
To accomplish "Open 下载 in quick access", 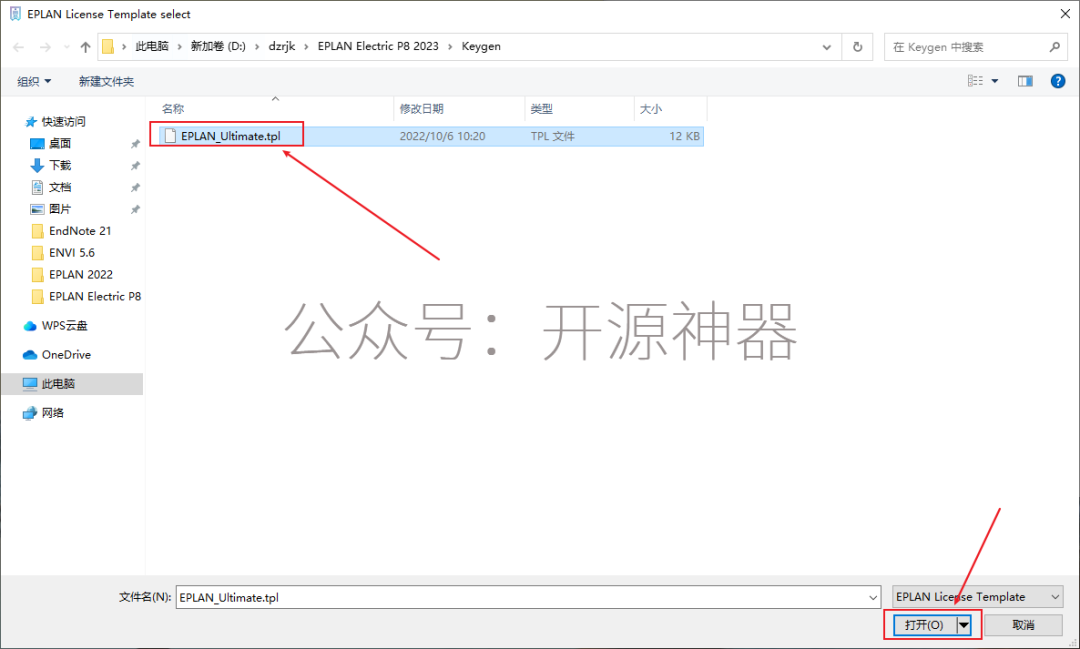I will pyautogui.click(x=59, y=165).
